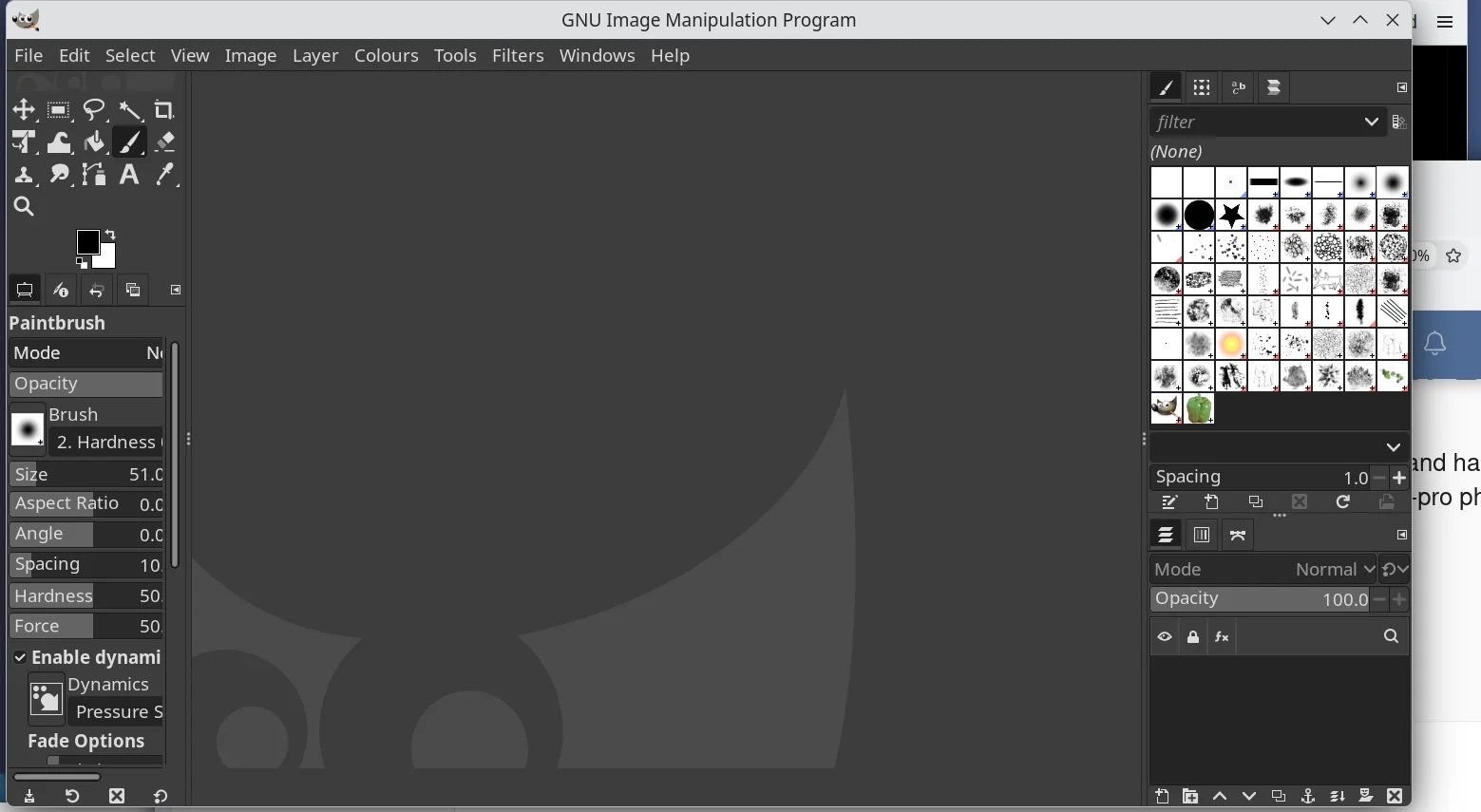Viewport: 1481px width, 812px height.
Task: Activate the Fuzzy Select wand tool
Action: [x=129, y=110]
